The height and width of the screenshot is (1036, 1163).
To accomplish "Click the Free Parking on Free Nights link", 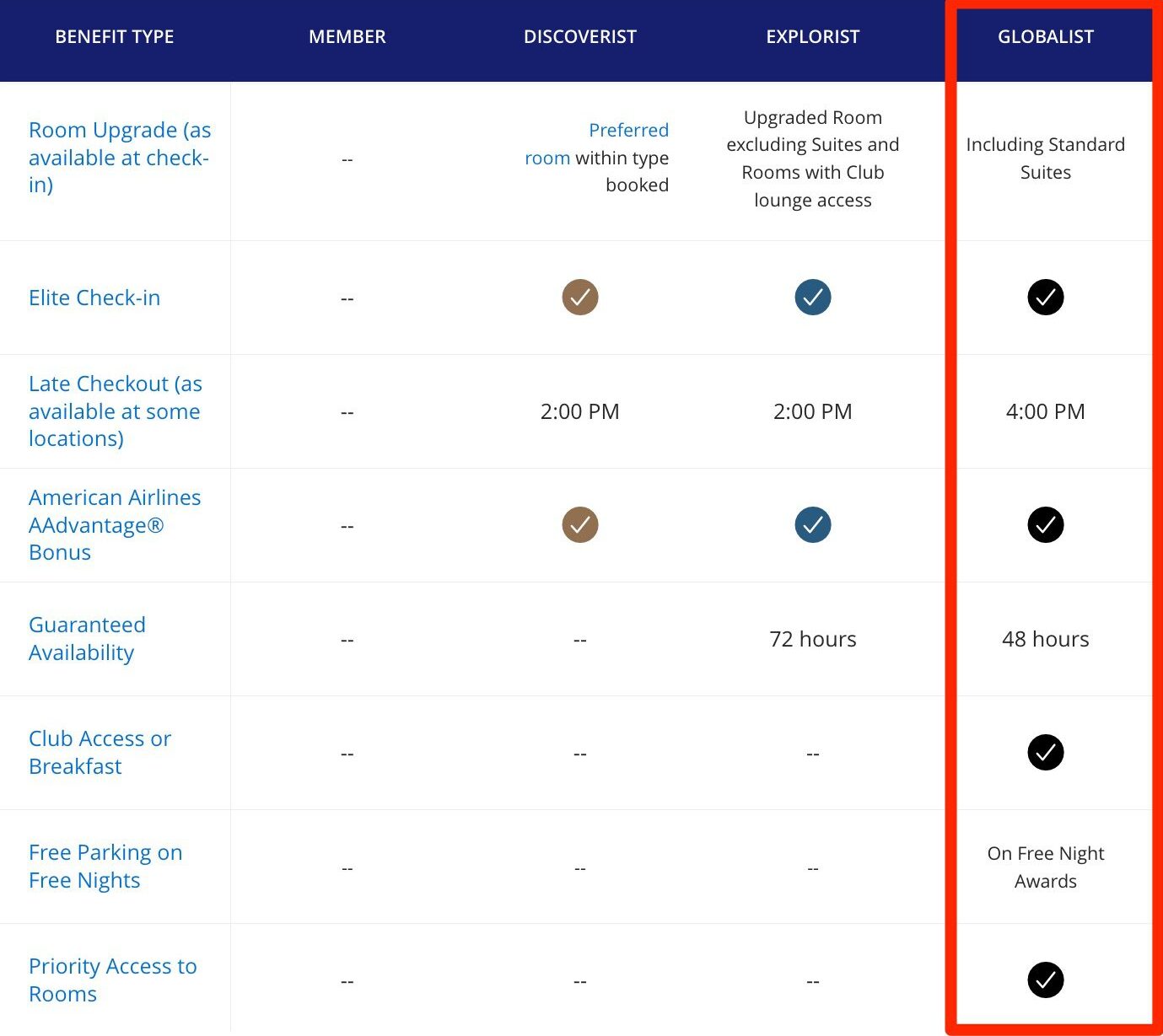I will (105, 866).
